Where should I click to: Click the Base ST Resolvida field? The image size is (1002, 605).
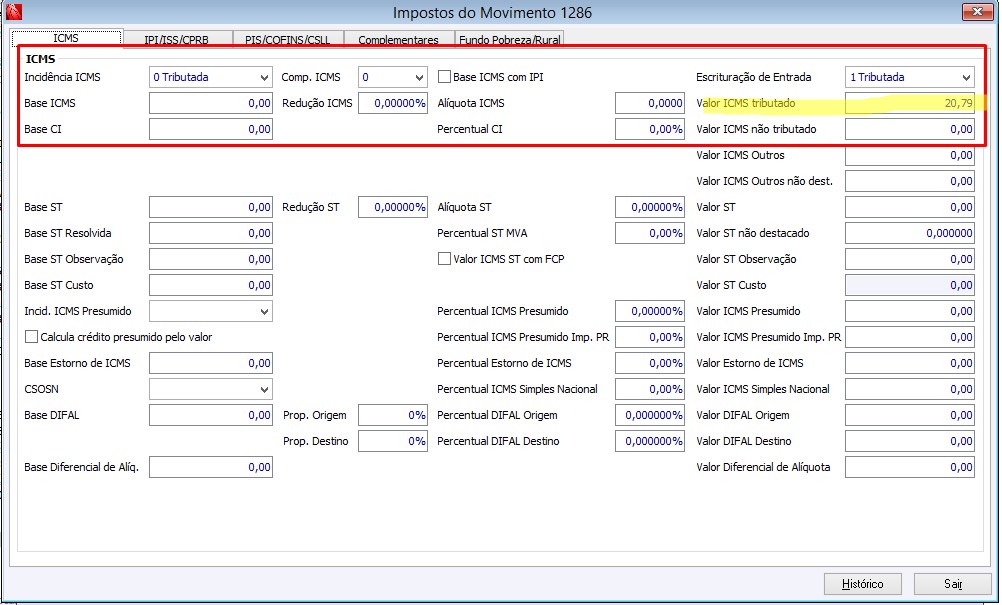tap(211, 233)
